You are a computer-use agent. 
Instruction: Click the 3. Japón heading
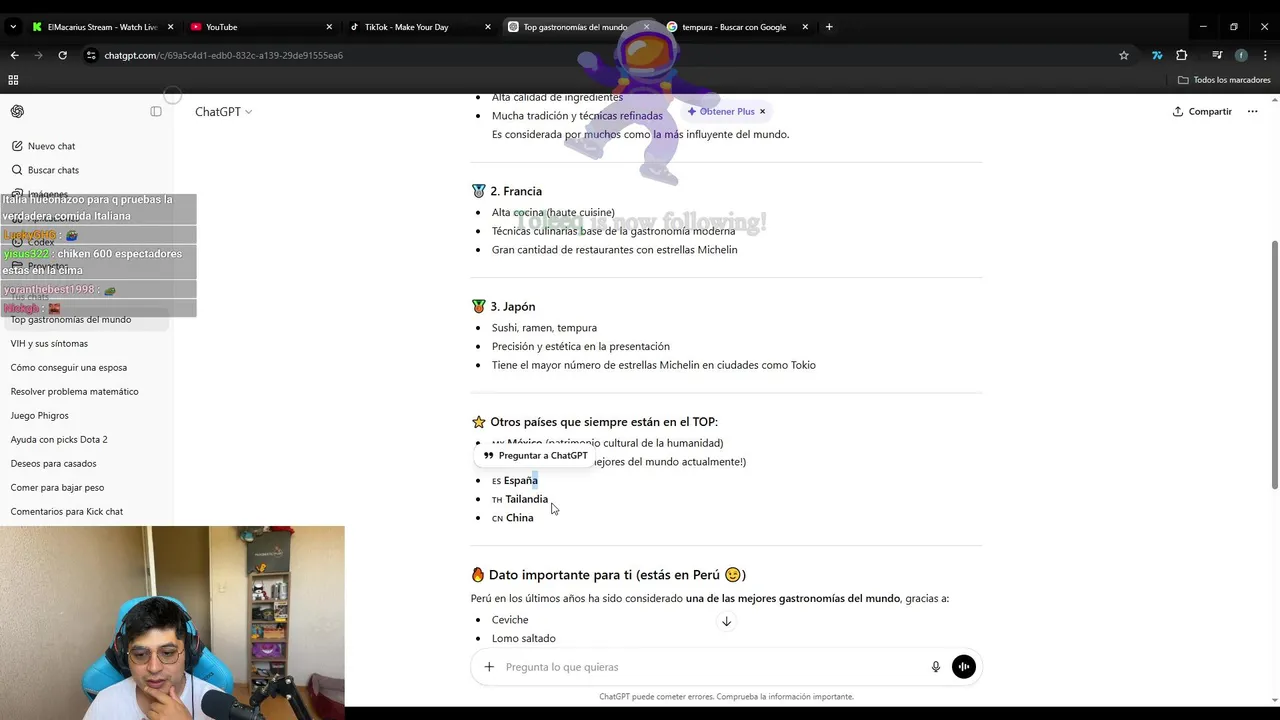pos(512,307)
